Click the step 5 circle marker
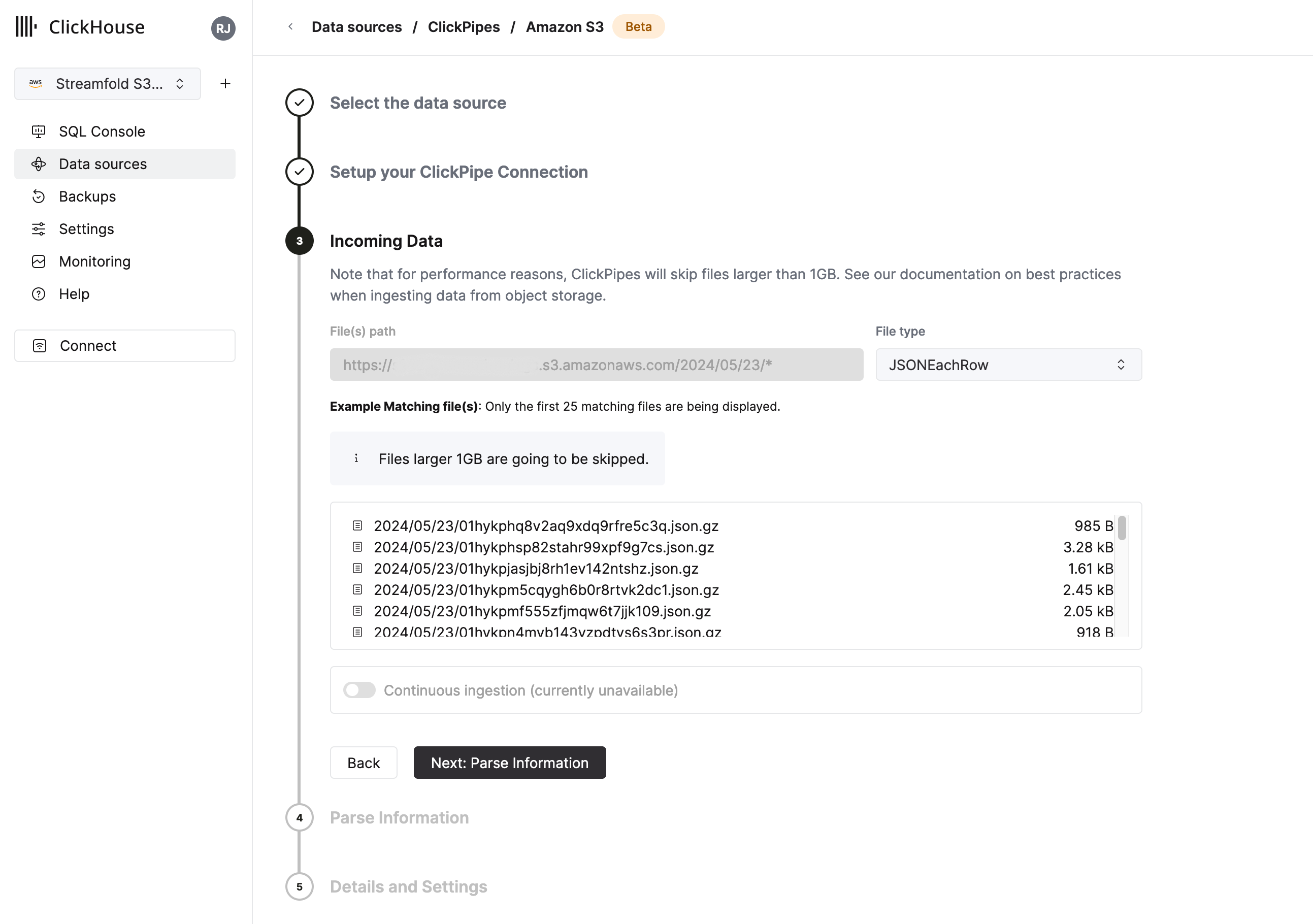Image resolution: width=1313 pixels, height=924 pixels. coord(299,887)
